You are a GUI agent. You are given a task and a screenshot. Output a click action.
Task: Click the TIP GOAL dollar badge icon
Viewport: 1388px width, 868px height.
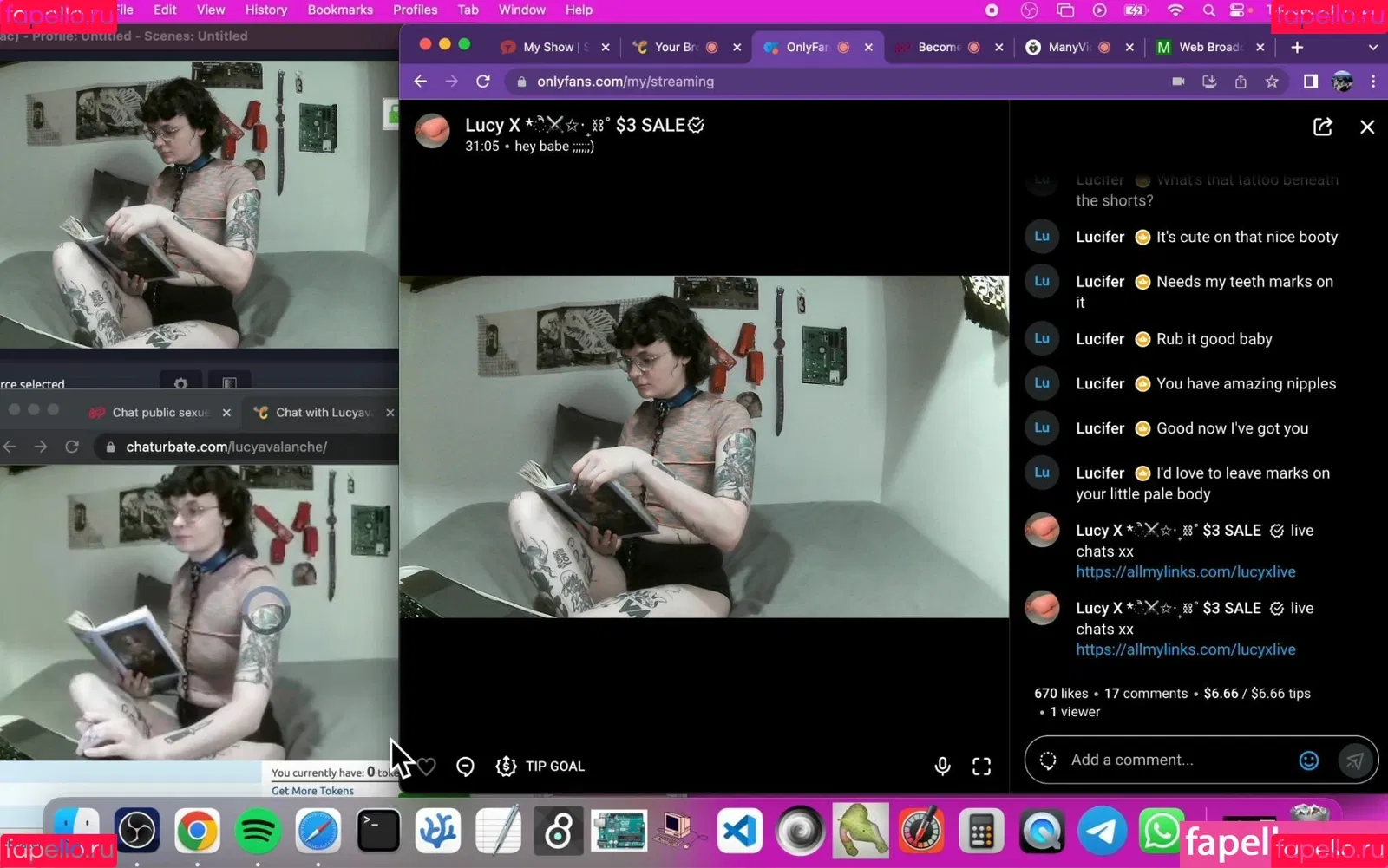(505, 767)
